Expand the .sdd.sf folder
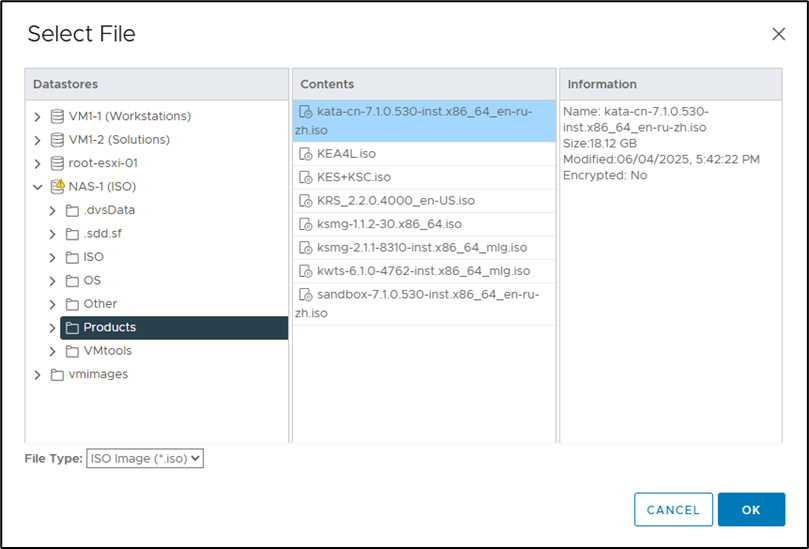Screen dimensions: 809x549 coord(52,234)
